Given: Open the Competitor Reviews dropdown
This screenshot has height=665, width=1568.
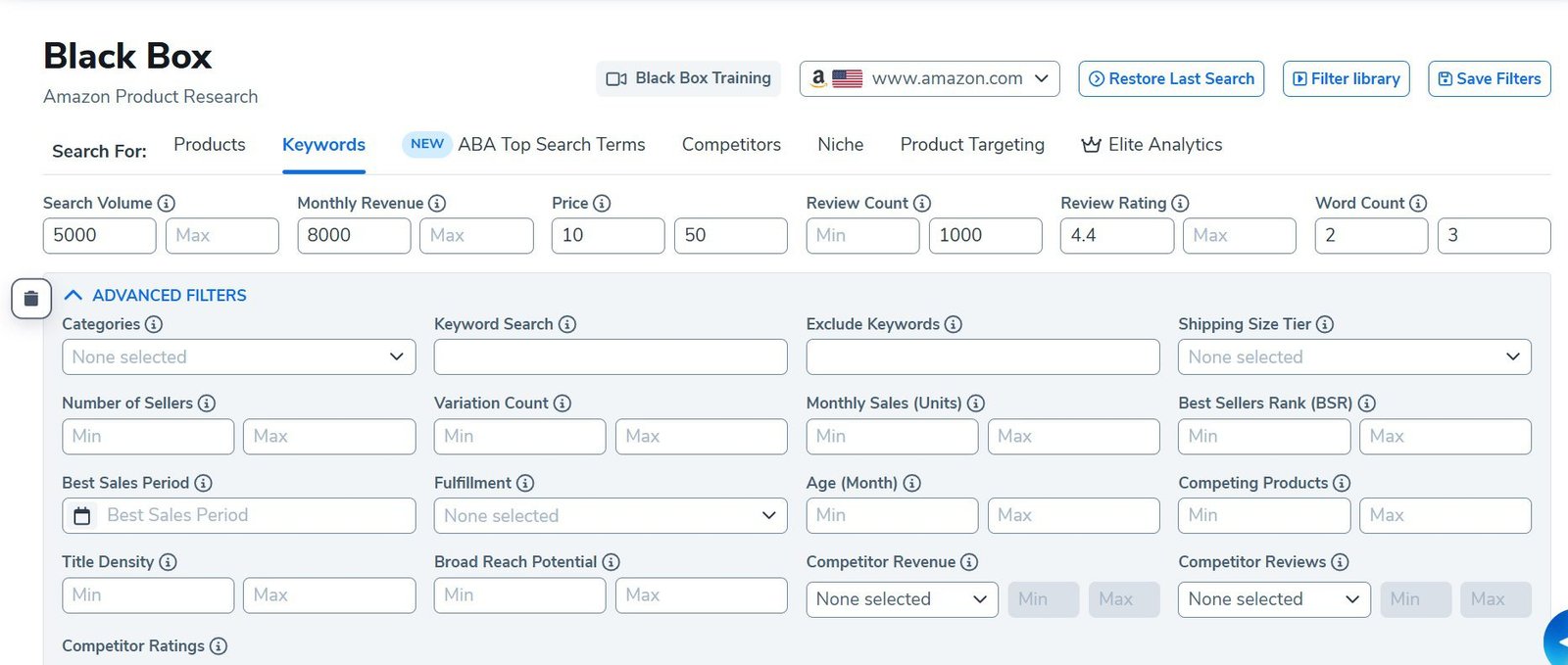Looking at the screenshot, I should tap(1274, 599).
